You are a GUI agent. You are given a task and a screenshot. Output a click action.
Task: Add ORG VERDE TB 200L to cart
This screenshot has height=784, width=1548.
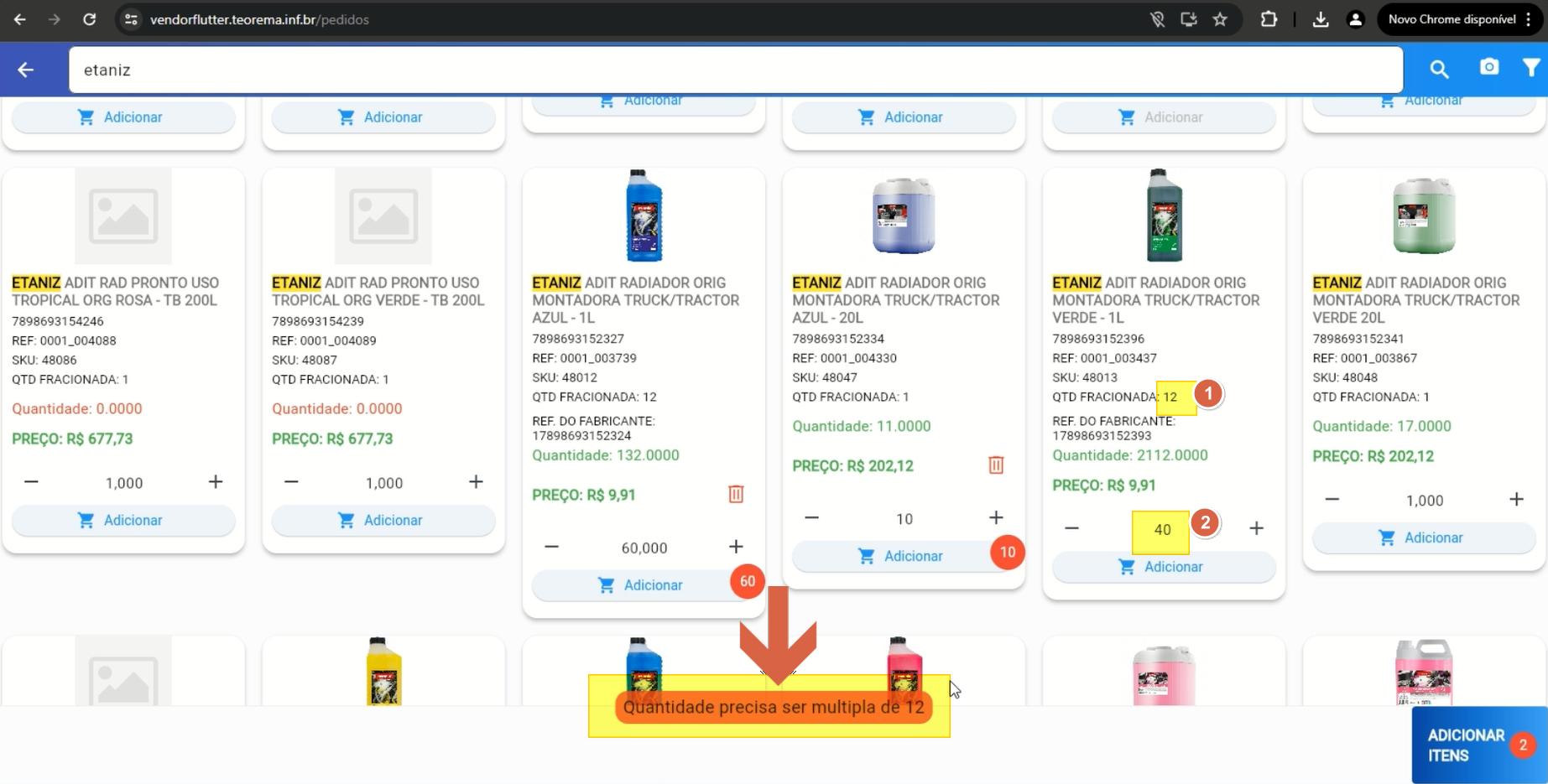coord(383,520)
